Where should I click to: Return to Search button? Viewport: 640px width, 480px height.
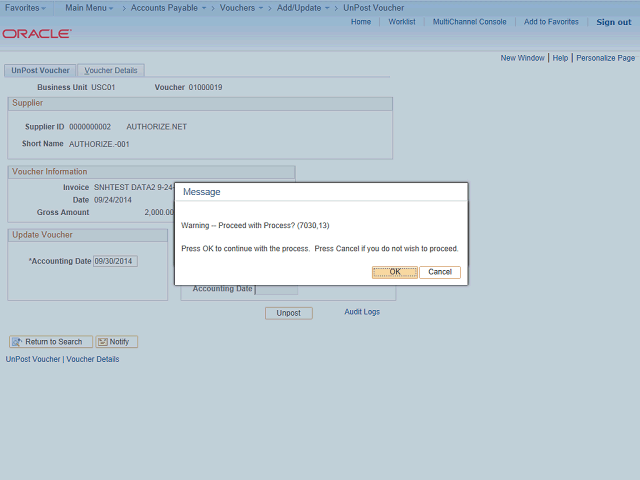[x=51, y=342]
